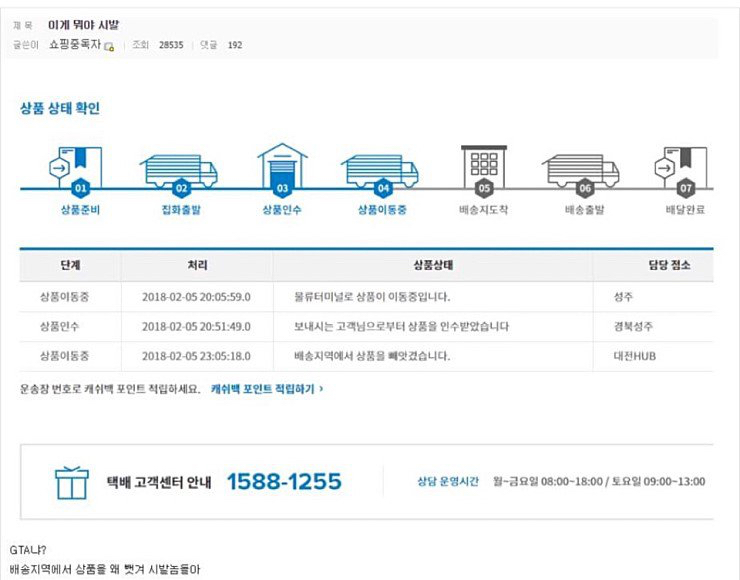
Task: Click the 단계 column header
Action: tap(70, 266)
